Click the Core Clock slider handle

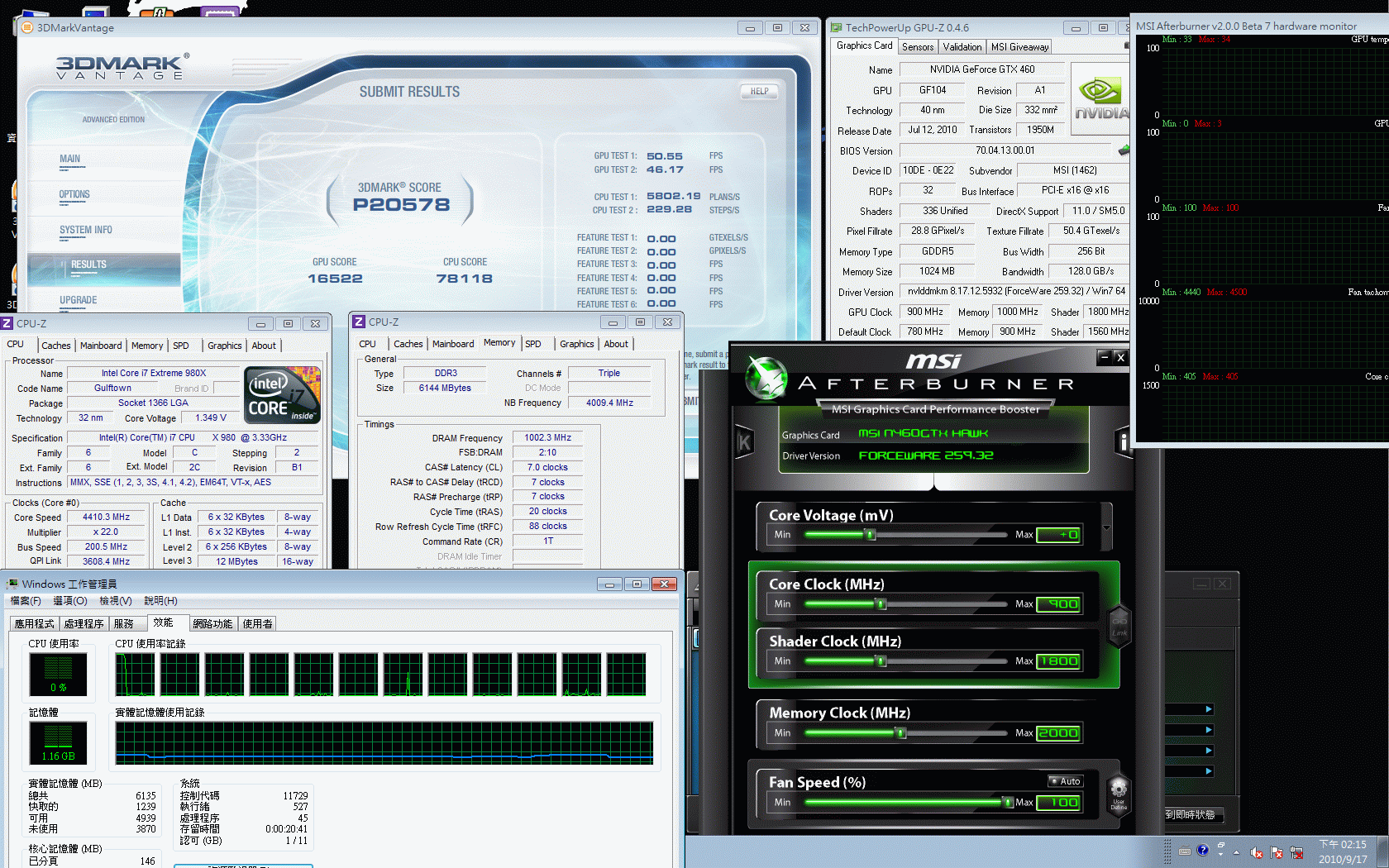click(x=881, y=604)
